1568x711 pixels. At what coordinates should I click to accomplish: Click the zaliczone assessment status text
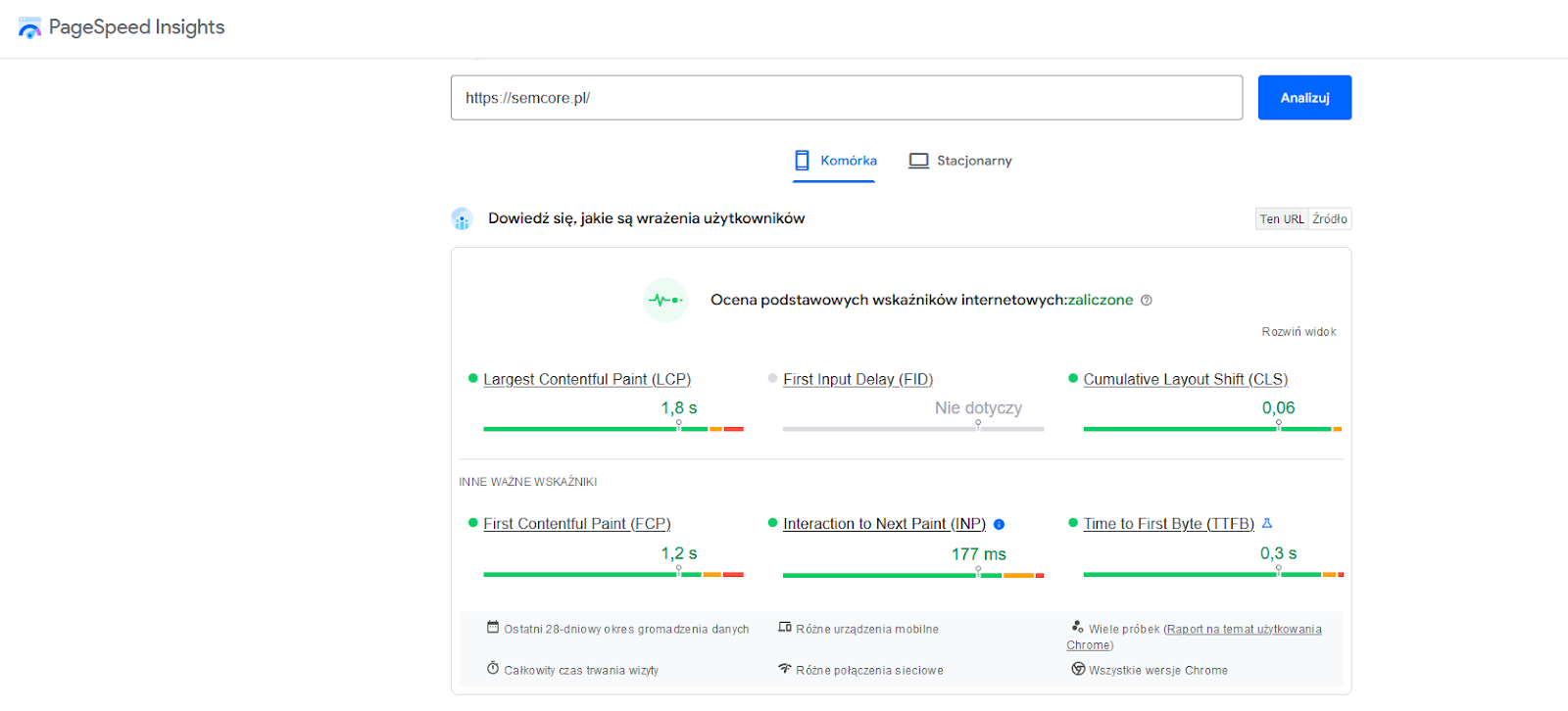(x=1101, y=300)
